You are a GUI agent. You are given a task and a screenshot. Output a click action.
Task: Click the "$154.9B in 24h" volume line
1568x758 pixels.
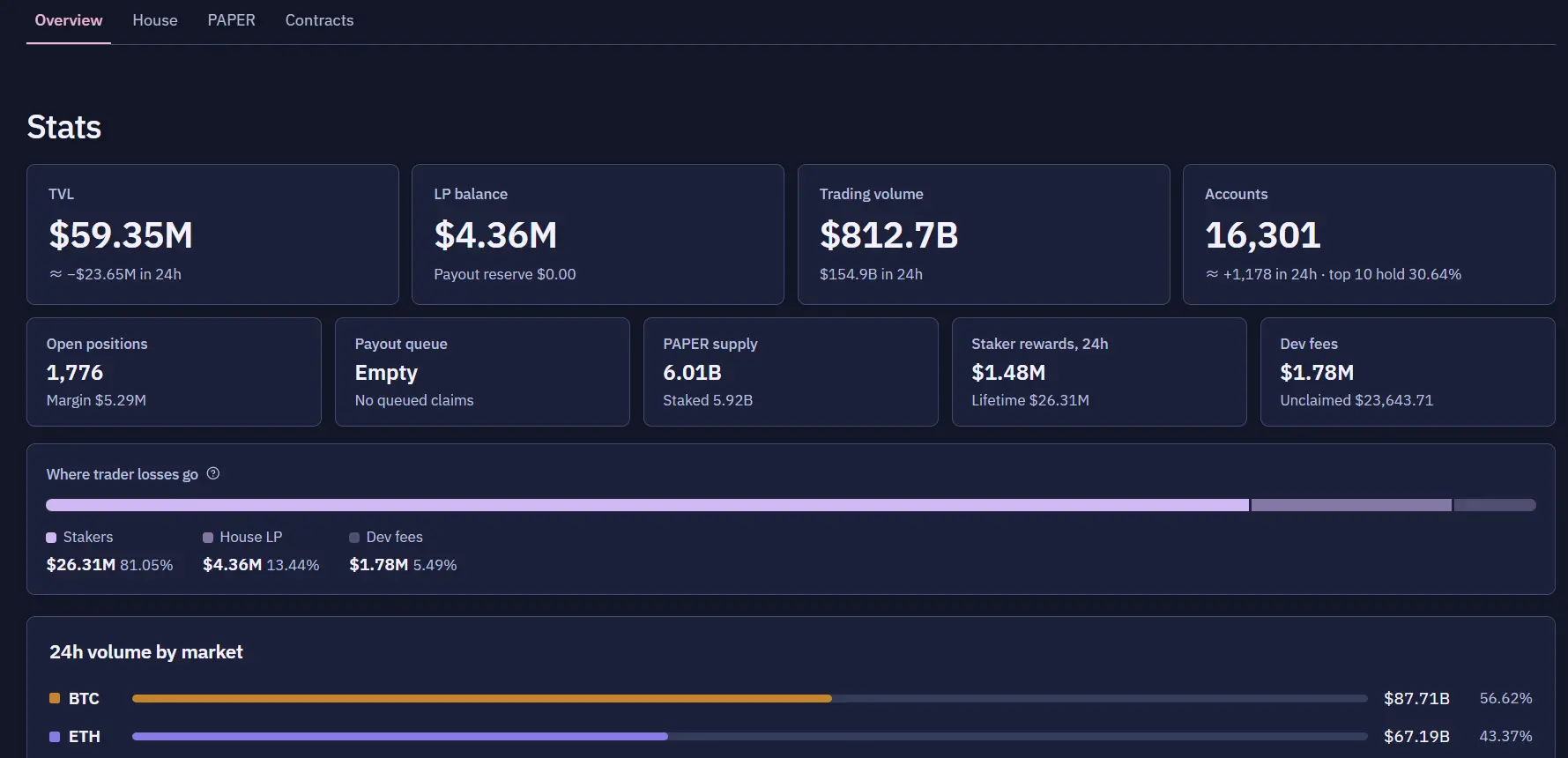871,274
